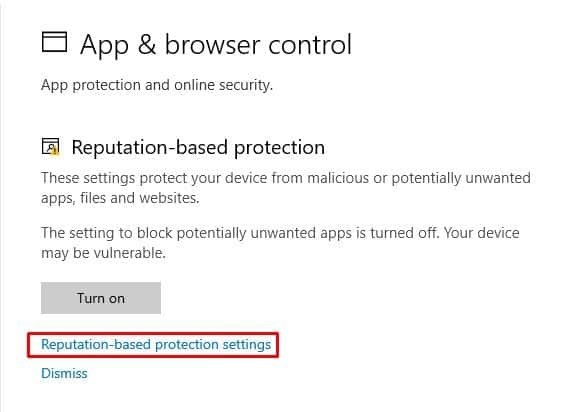Click the 'may be vulnerable' text line
Viewport: 579px width, 412px height.
pos(103,253)
